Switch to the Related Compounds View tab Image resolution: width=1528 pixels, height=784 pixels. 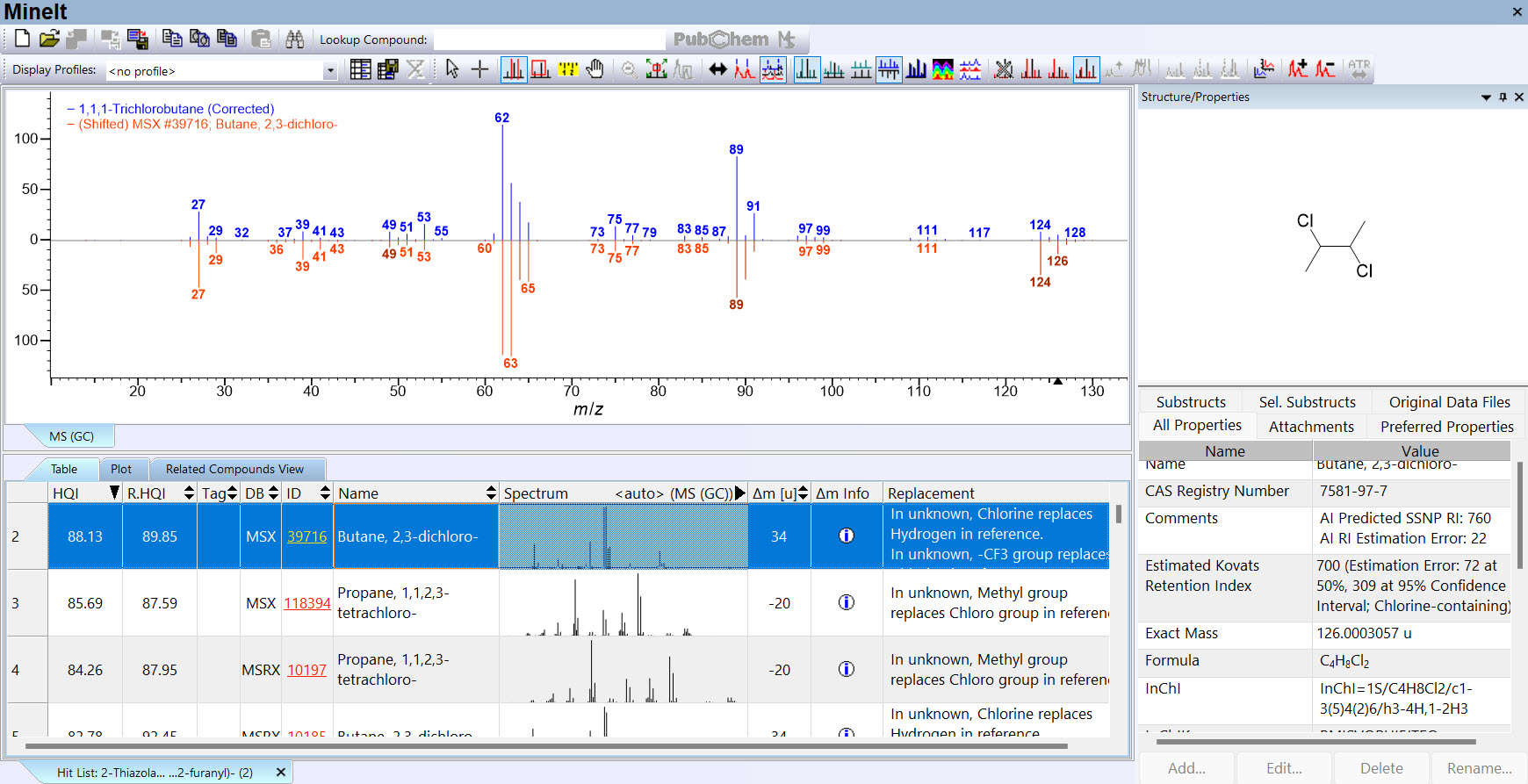234,470
